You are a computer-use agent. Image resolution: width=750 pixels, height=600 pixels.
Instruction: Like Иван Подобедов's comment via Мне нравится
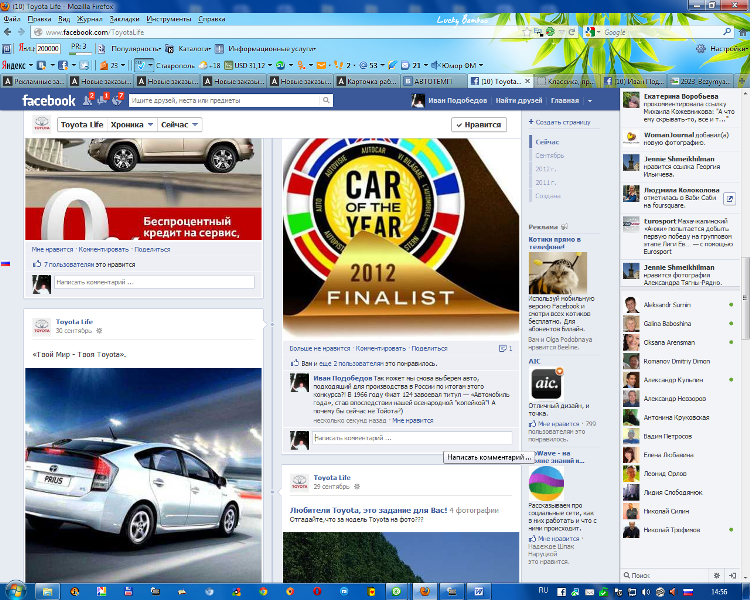coord(412,421)
